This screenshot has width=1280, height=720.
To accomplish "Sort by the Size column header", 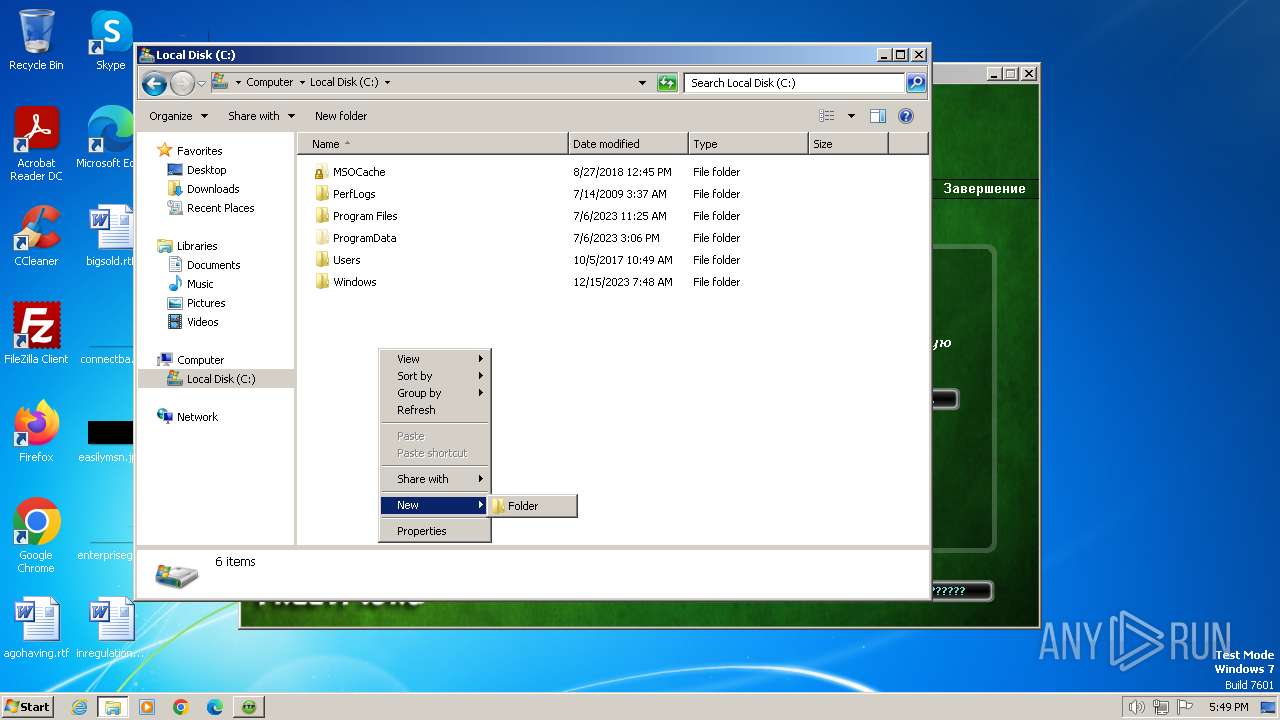I will [848, 144].
